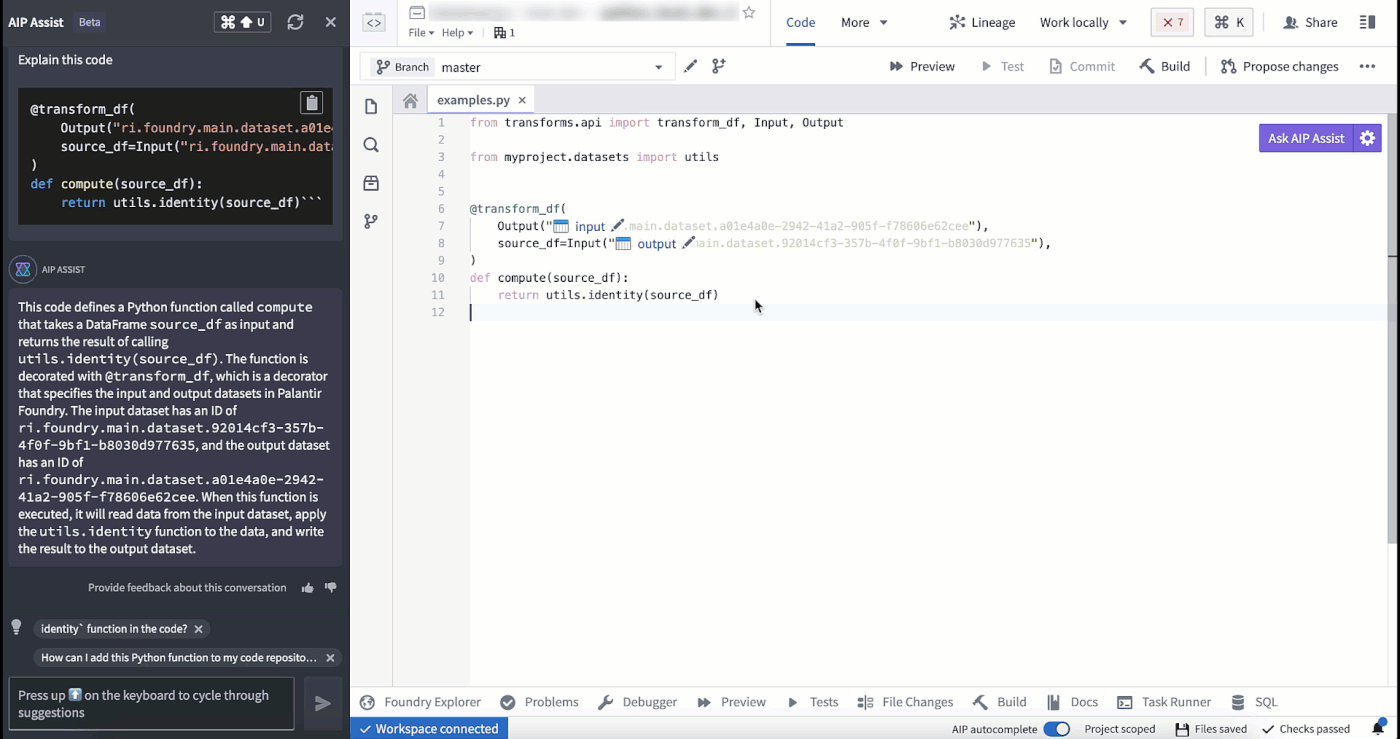Click the Commit button in toolbar
1400x739 pixels.
pos(1082,67)
